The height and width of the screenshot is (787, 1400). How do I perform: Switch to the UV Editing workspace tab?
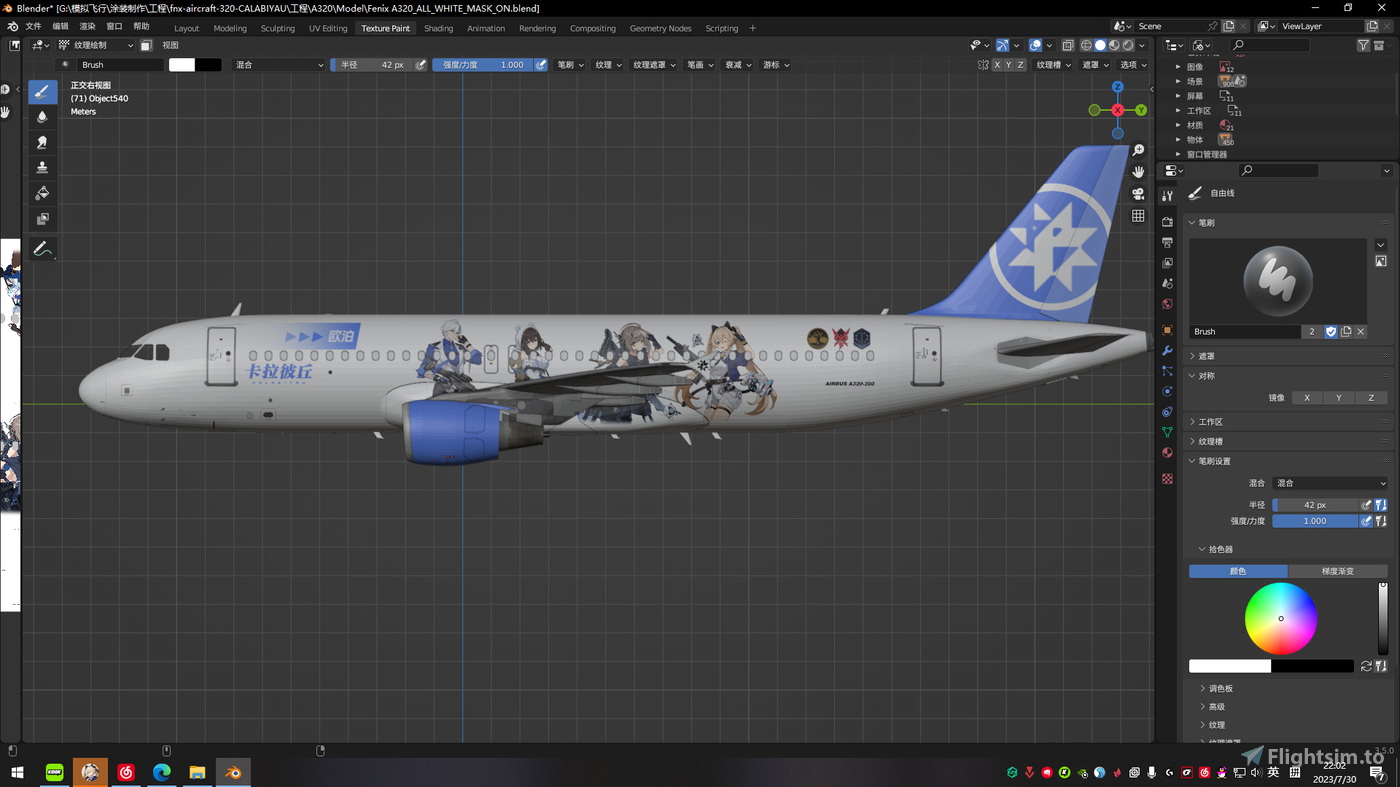pos(328,28)
